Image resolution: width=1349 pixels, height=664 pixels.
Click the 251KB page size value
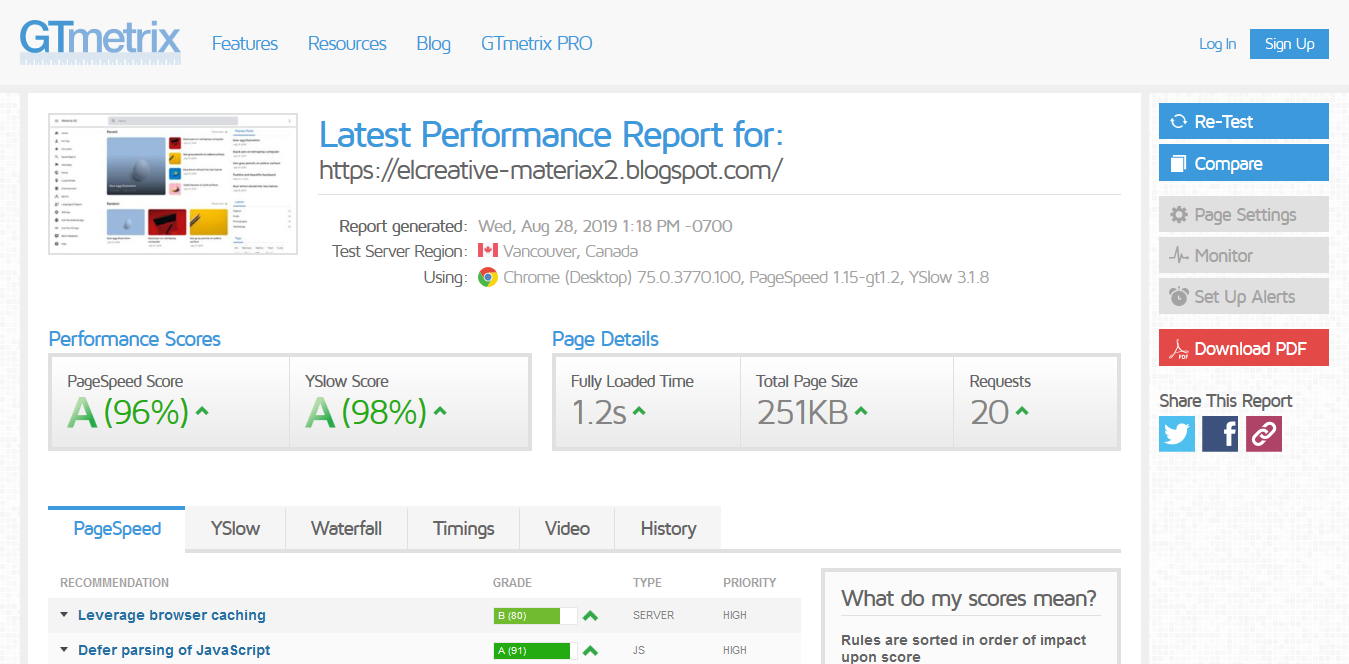tap(802, 412)
